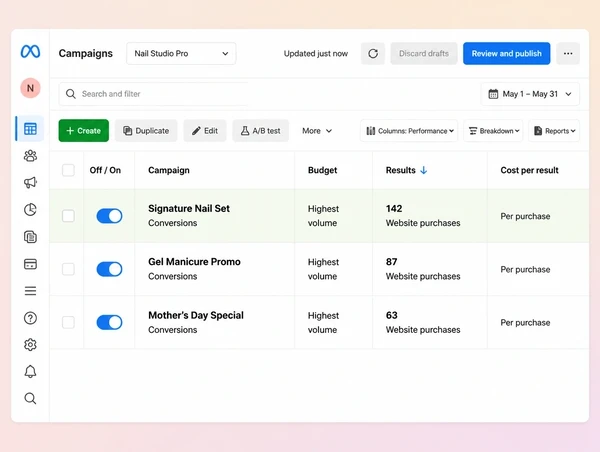Click the 87 results value

(x=391, y=262)
